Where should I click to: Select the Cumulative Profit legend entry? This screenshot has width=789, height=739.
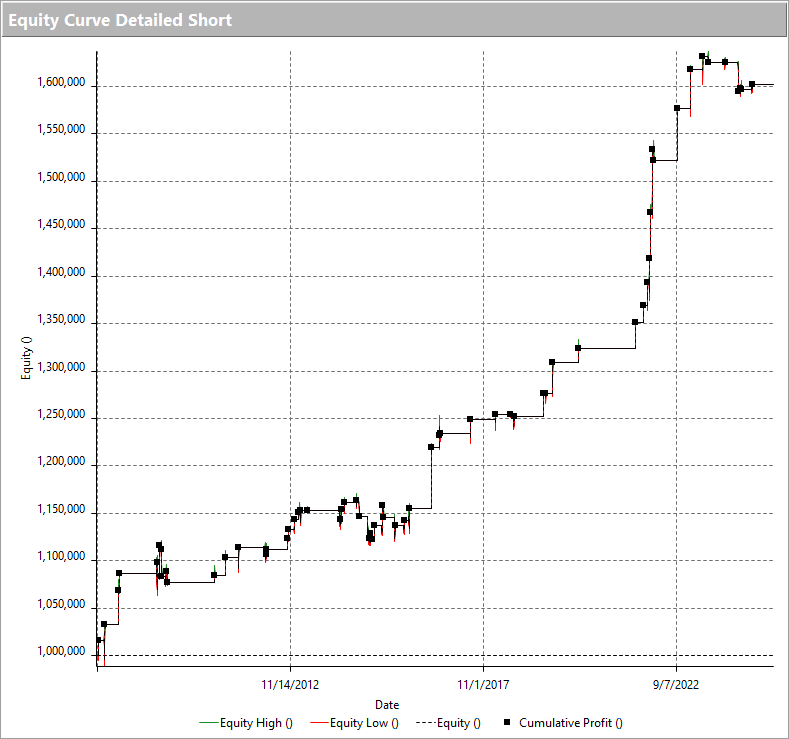point(563,723)
